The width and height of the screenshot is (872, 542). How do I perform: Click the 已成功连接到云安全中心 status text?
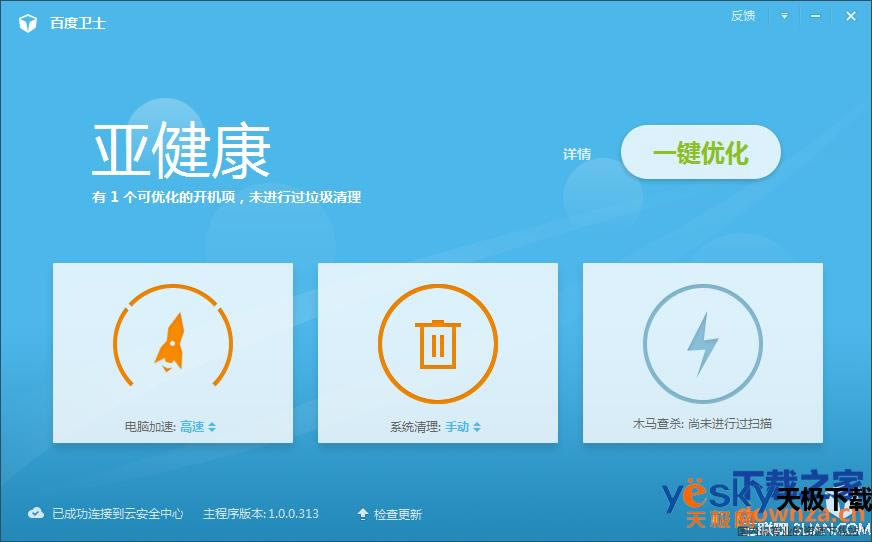118,514
